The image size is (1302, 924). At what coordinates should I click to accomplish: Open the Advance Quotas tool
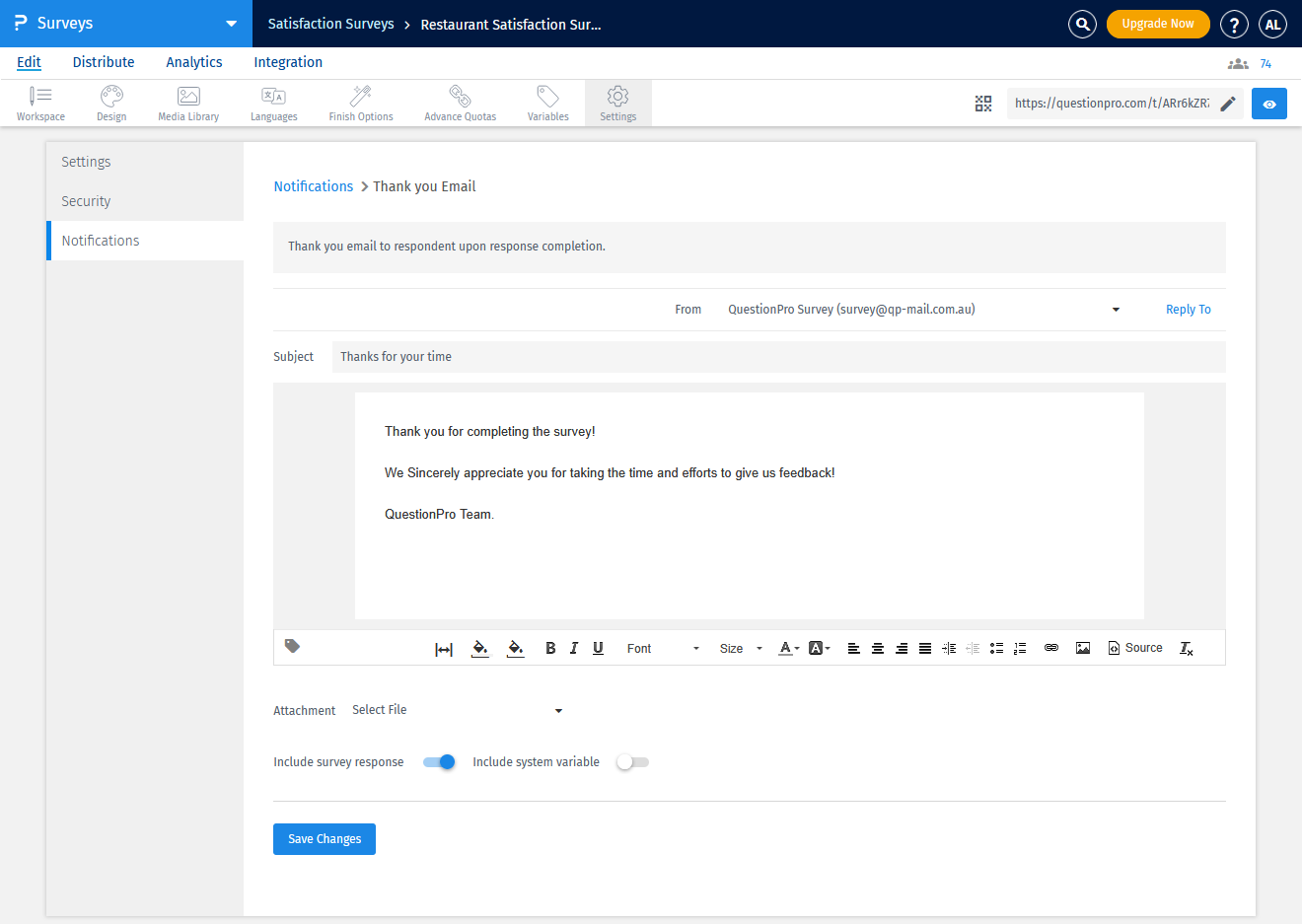tap(460, 103)
